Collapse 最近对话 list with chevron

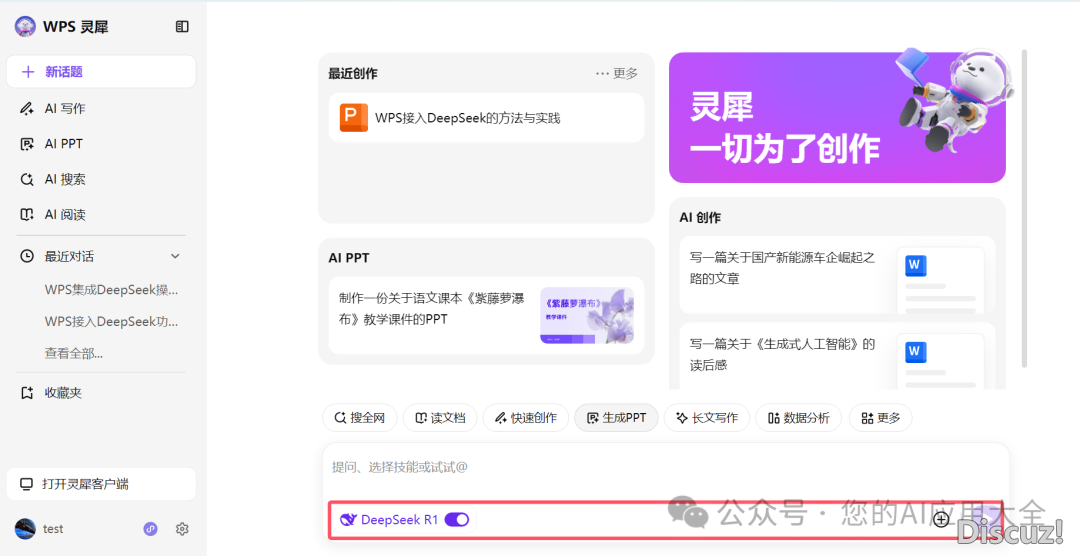tap(175, 256)
